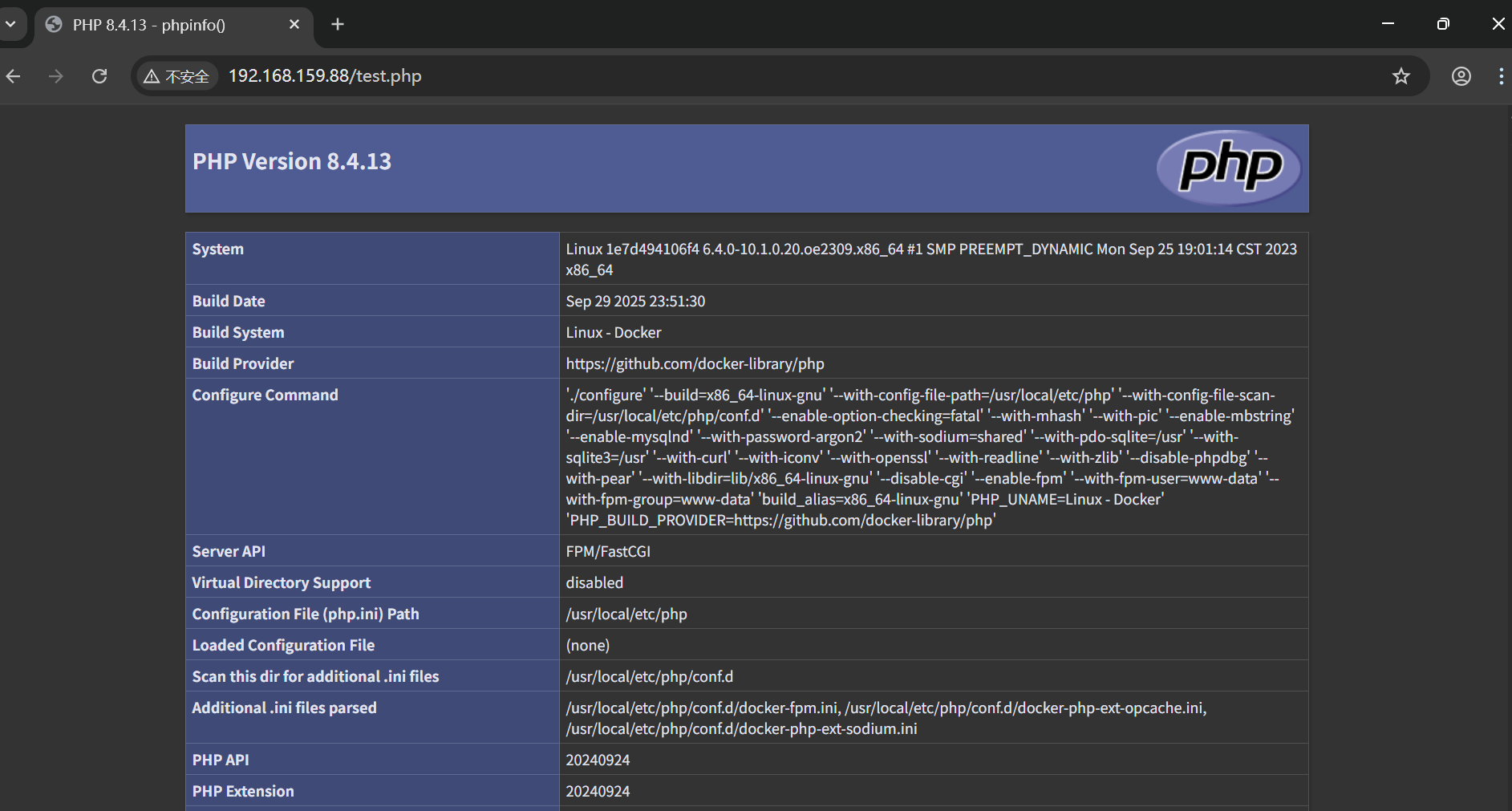Minimize the browser window
This screenshot has height=811, width=1512.
(1388, 24)
